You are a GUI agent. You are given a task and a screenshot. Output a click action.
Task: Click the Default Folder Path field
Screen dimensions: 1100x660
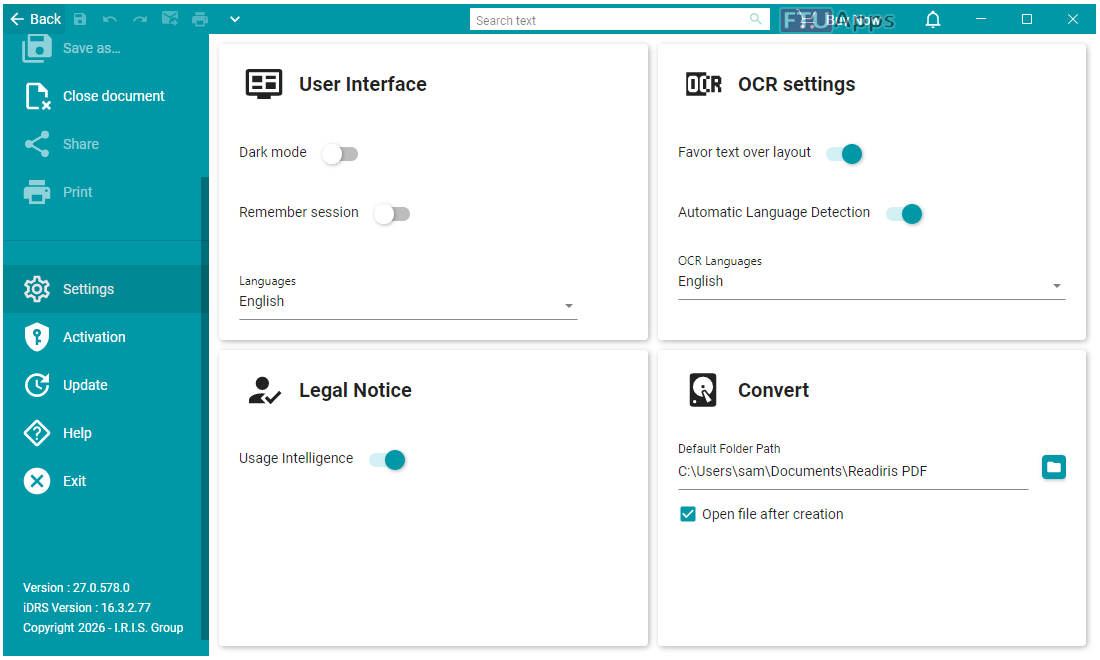(852, 471)
